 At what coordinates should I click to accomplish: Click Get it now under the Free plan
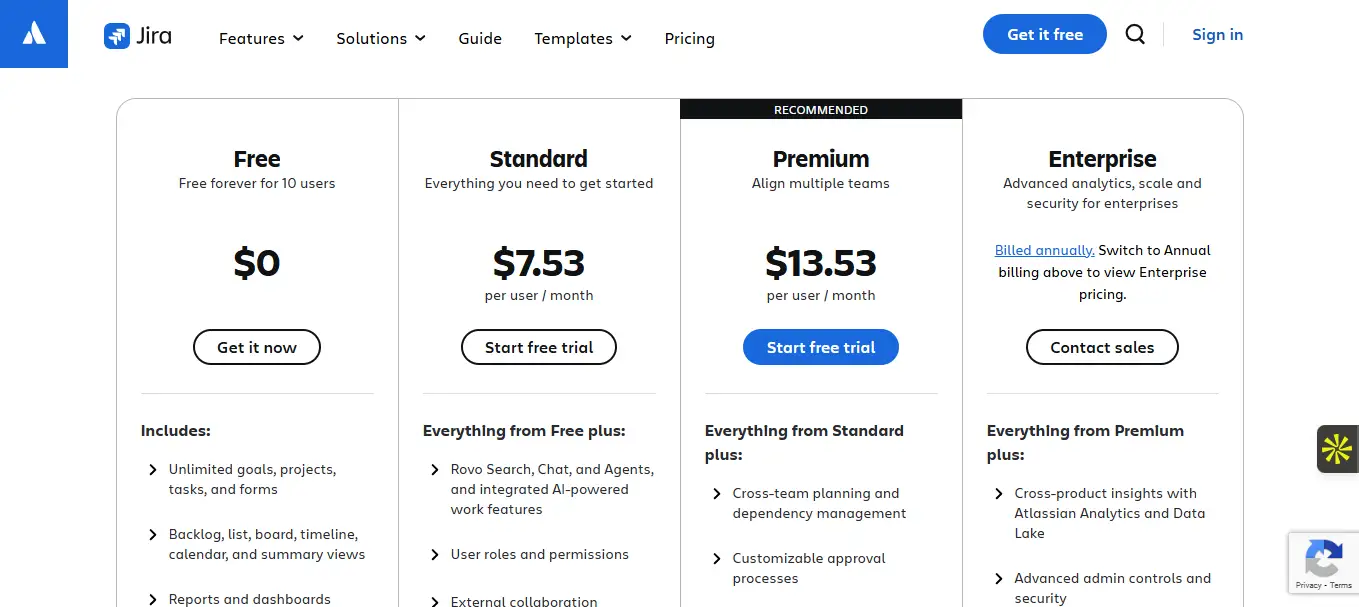click(256, 347)
